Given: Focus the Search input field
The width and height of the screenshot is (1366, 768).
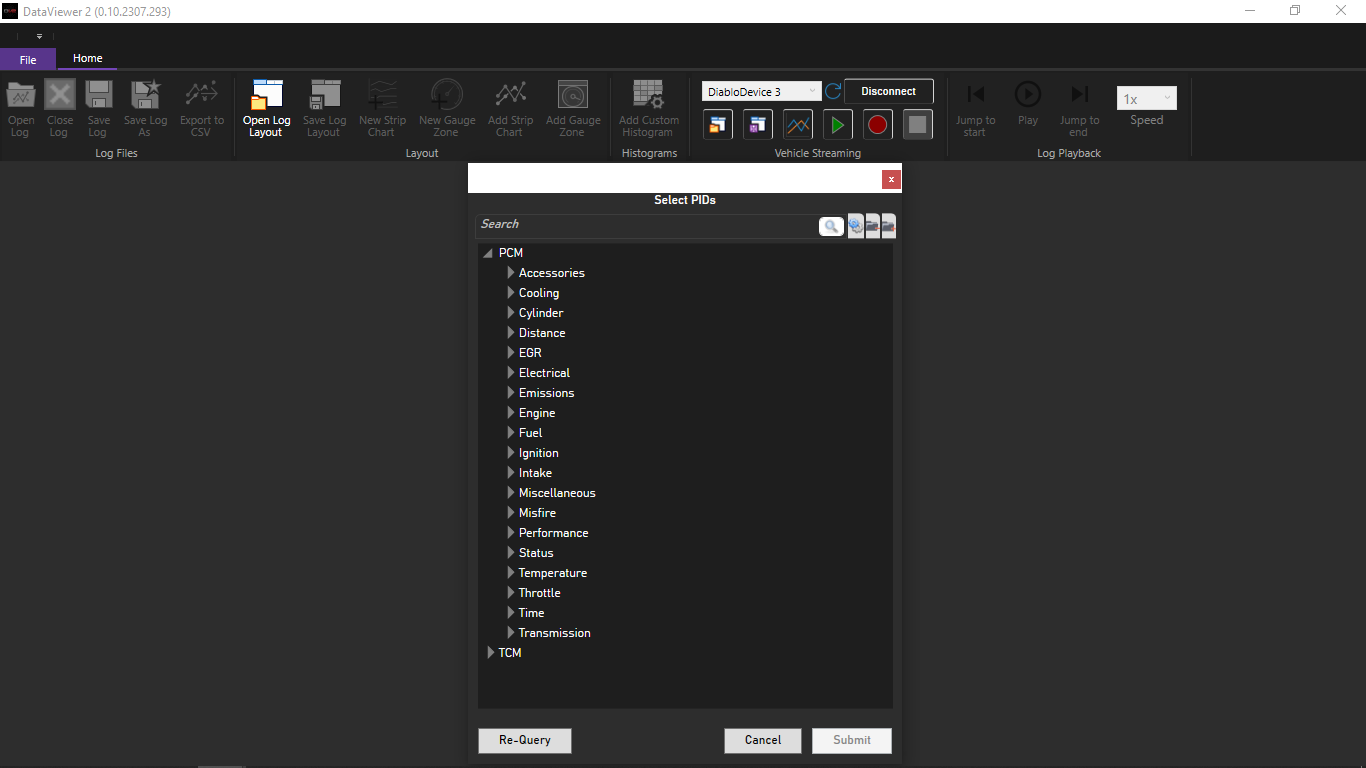Looking at the screenshot, I should point(647,225).
